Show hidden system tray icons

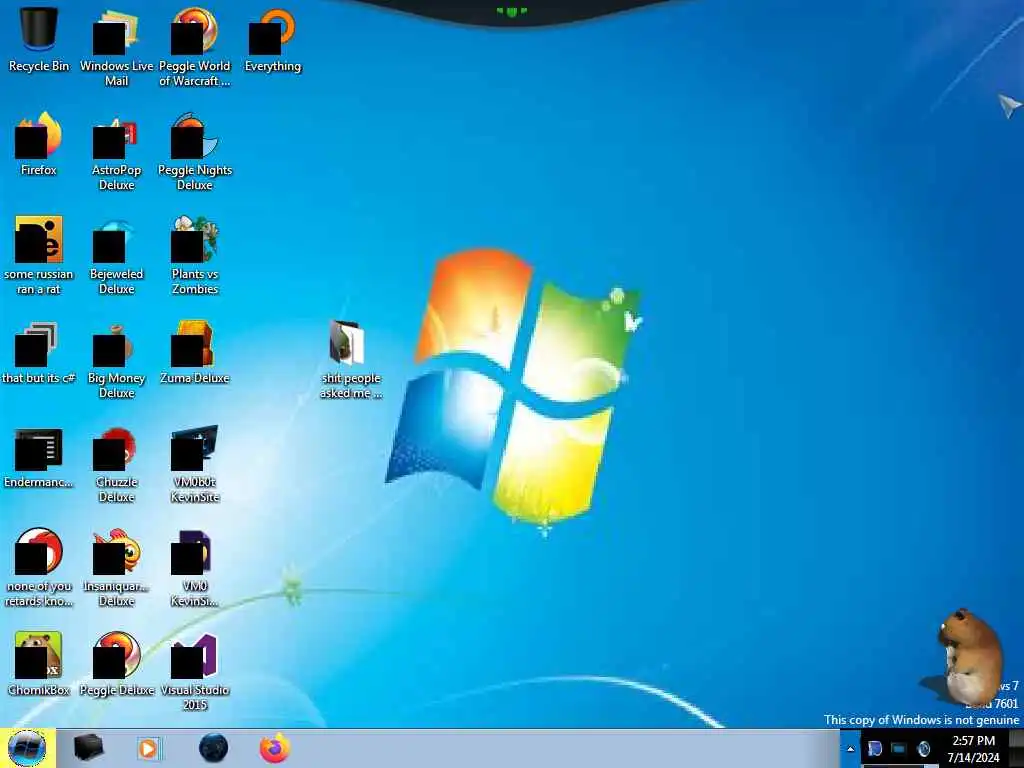tap(850, 749)
